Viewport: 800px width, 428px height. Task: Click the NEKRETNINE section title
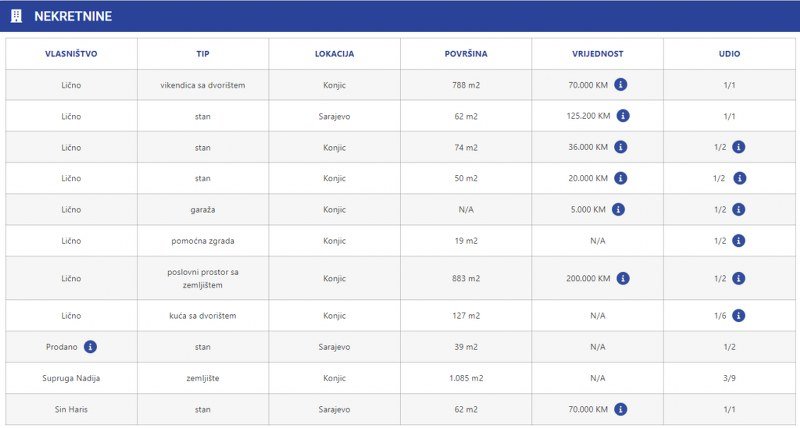point(73,16)
